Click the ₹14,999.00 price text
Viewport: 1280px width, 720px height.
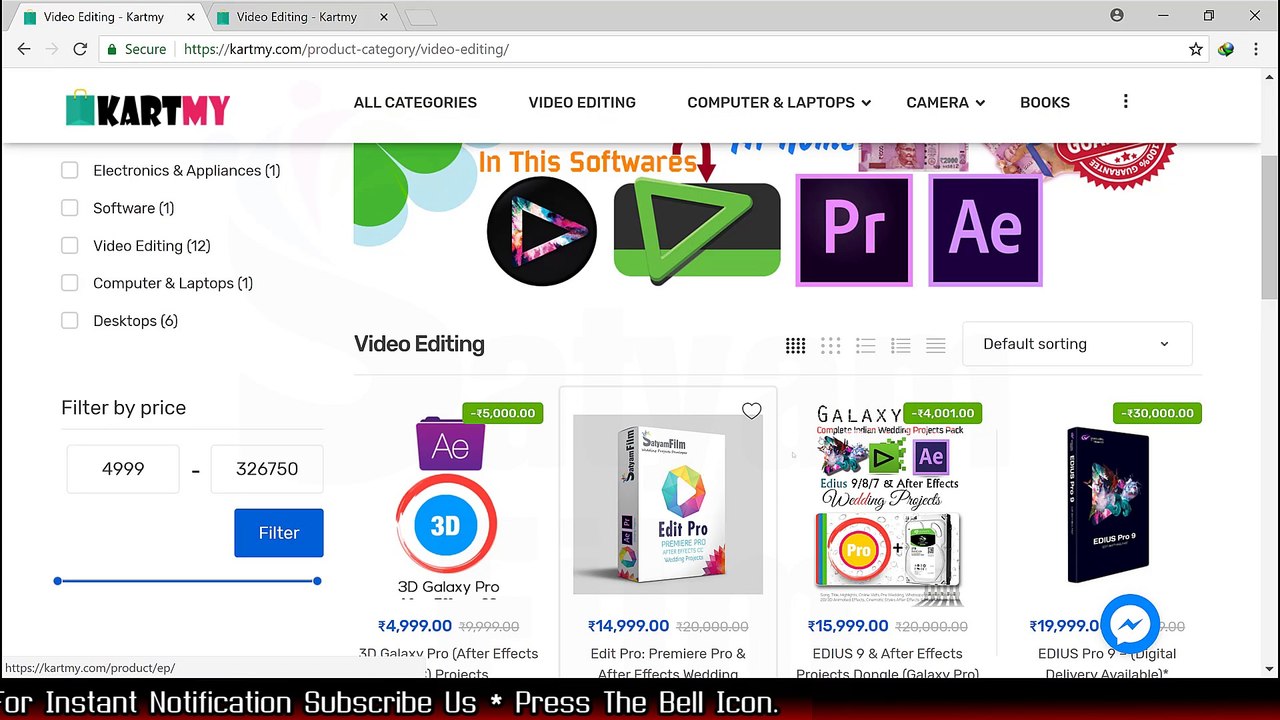(x=629, y=626)
